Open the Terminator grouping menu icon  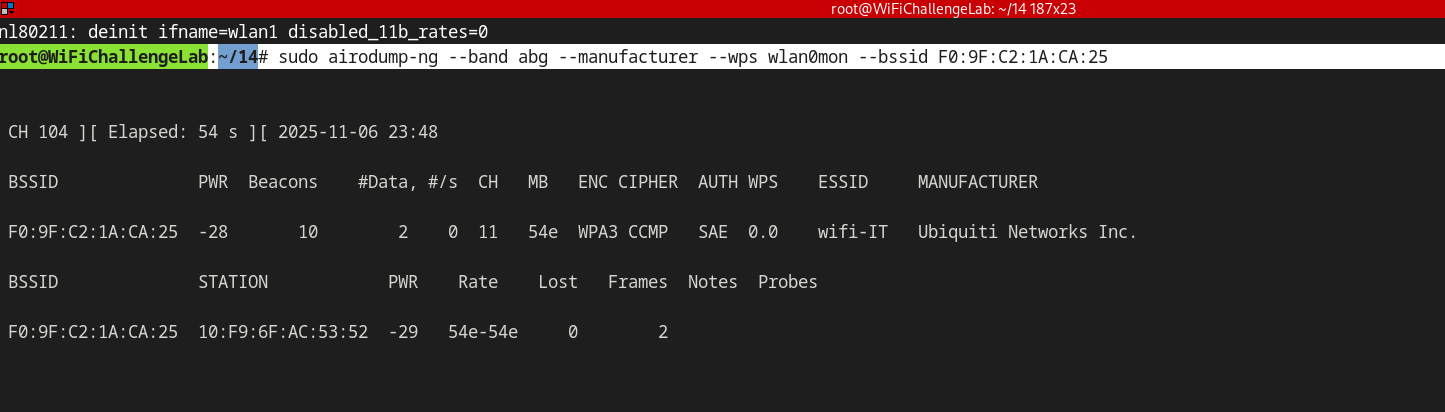(x=7, y=8)
